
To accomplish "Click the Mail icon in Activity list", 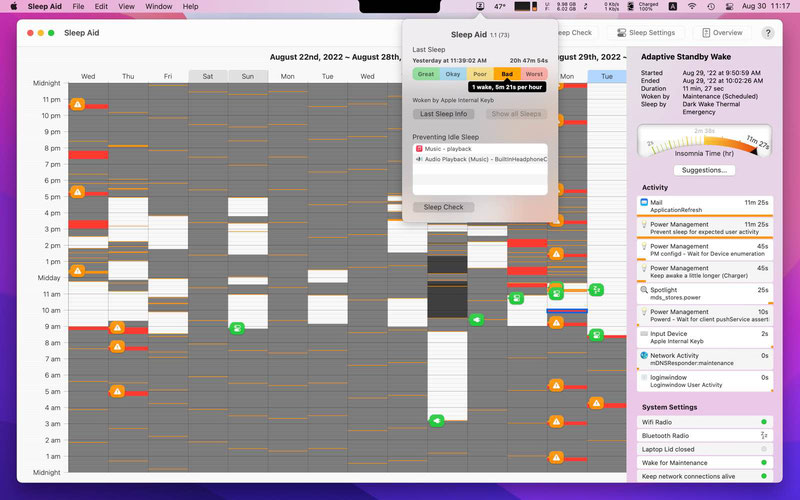I will click(x=644, y=202).
